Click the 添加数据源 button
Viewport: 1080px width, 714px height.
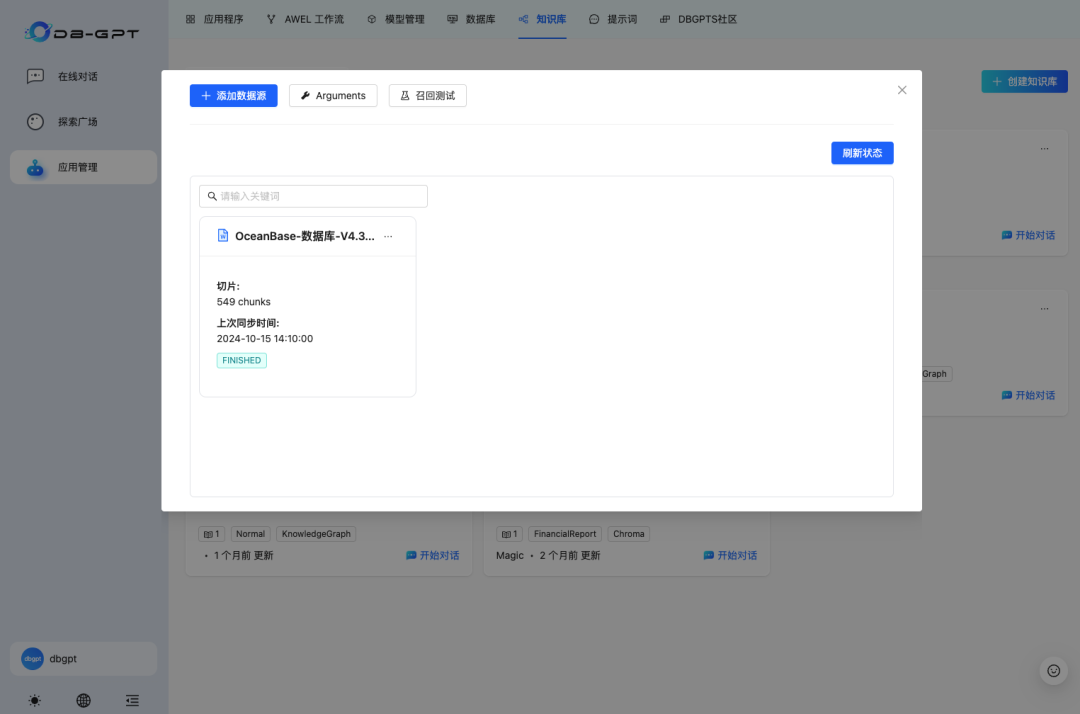(233, 95)
